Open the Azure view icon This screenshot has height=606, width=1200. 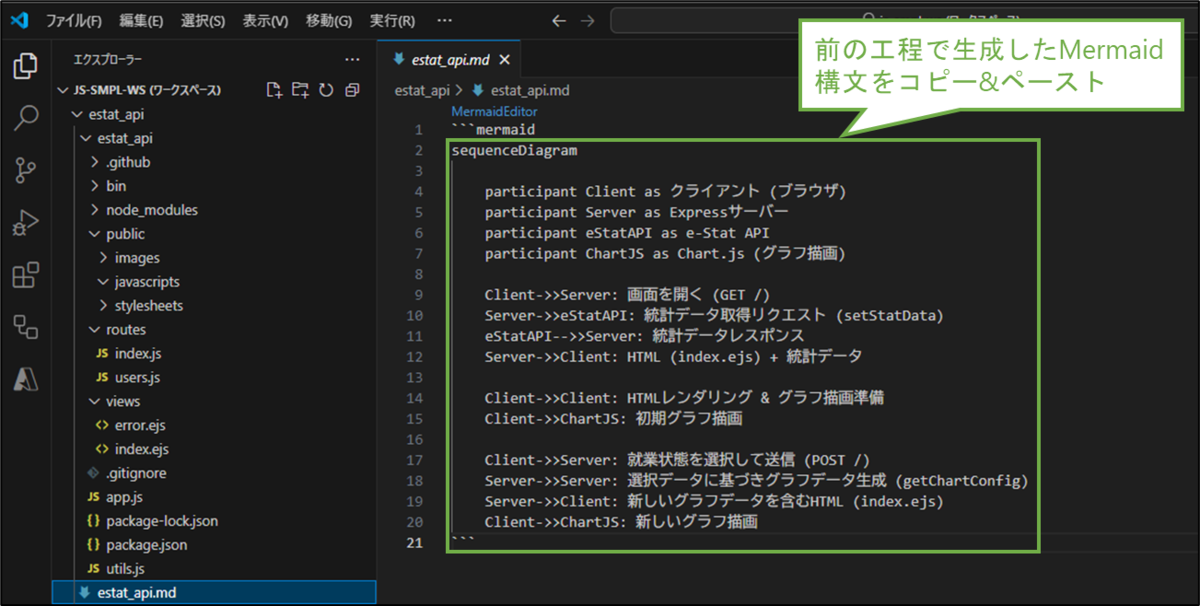(x=25, y=378)
